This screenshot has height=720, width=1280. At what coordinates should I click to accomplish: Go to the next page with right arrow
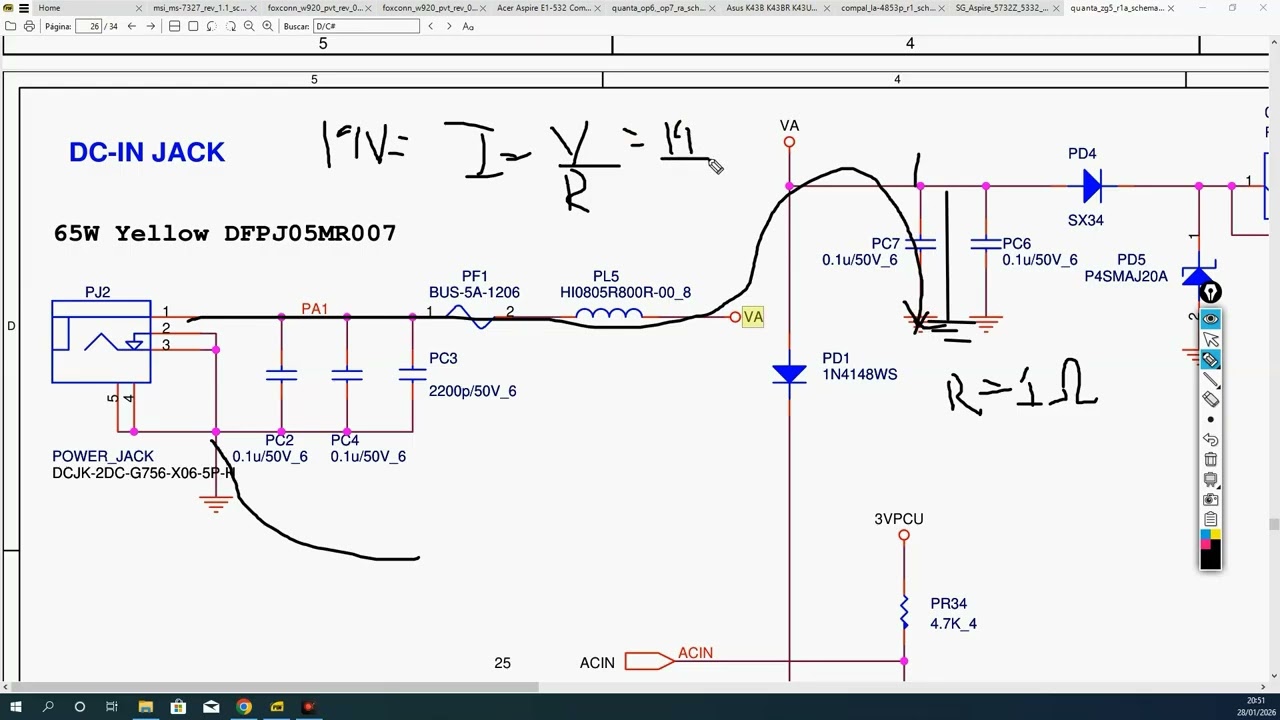(150, 26)
